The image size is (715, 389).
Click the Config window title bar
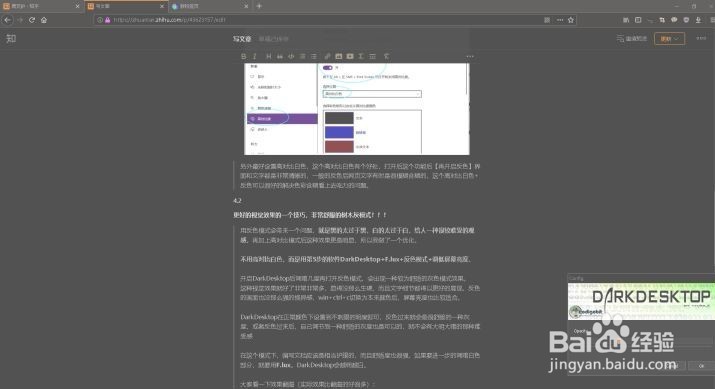pyautogui.click(x=641, y=278)
